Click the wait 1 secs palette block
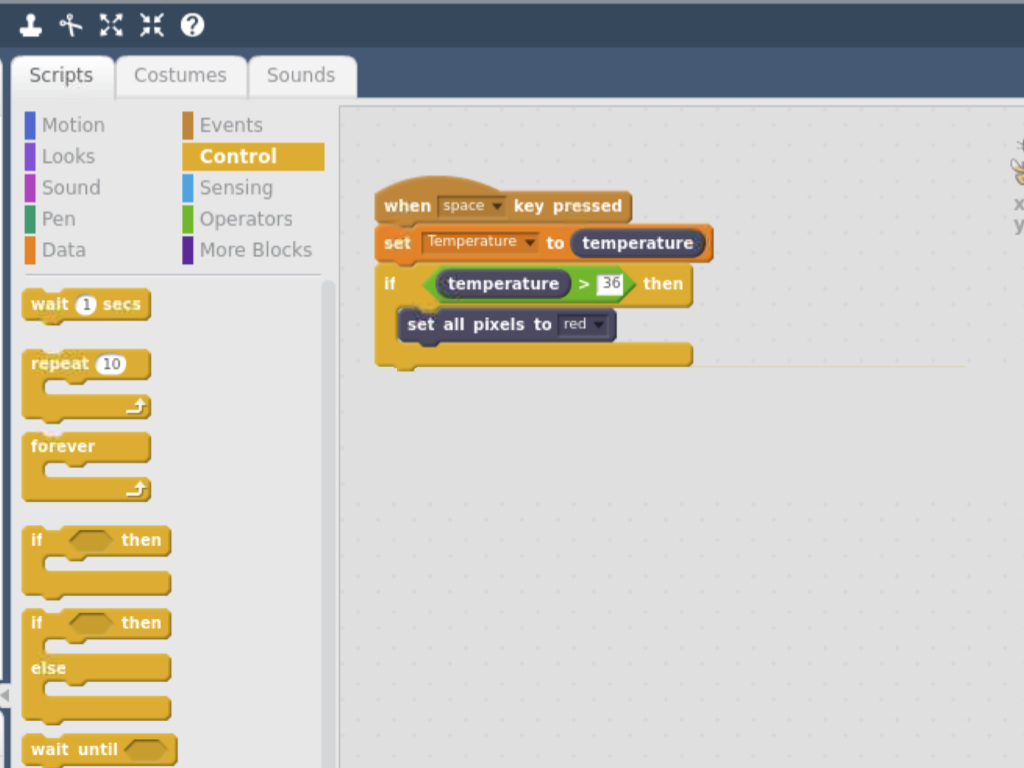This screenshot has height=768, width=1024. tap(86, 305)
